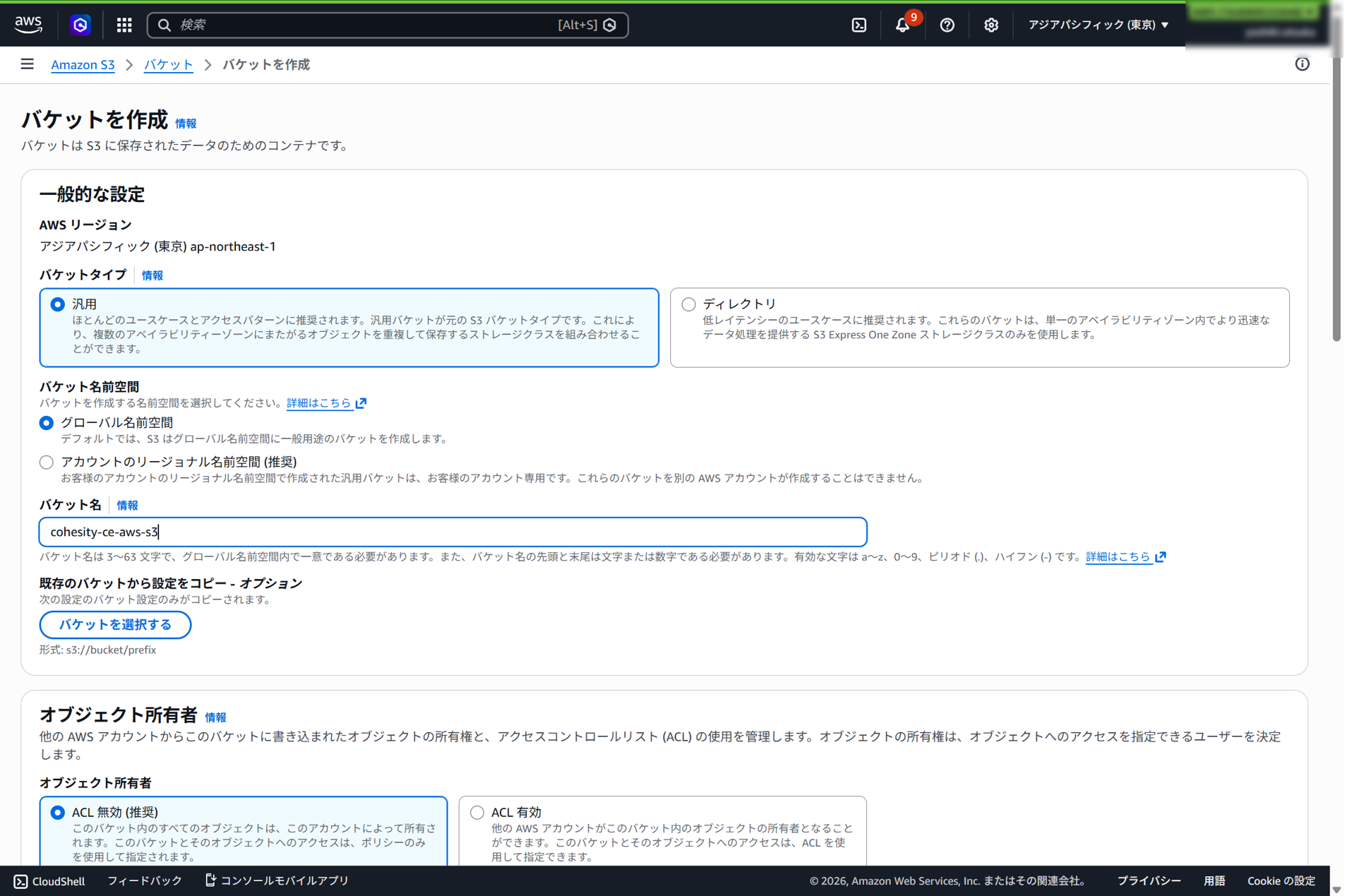Screen dimensions: 1345x896
Task: Open the services grid menu icon
Action: [x=124, y=25]
